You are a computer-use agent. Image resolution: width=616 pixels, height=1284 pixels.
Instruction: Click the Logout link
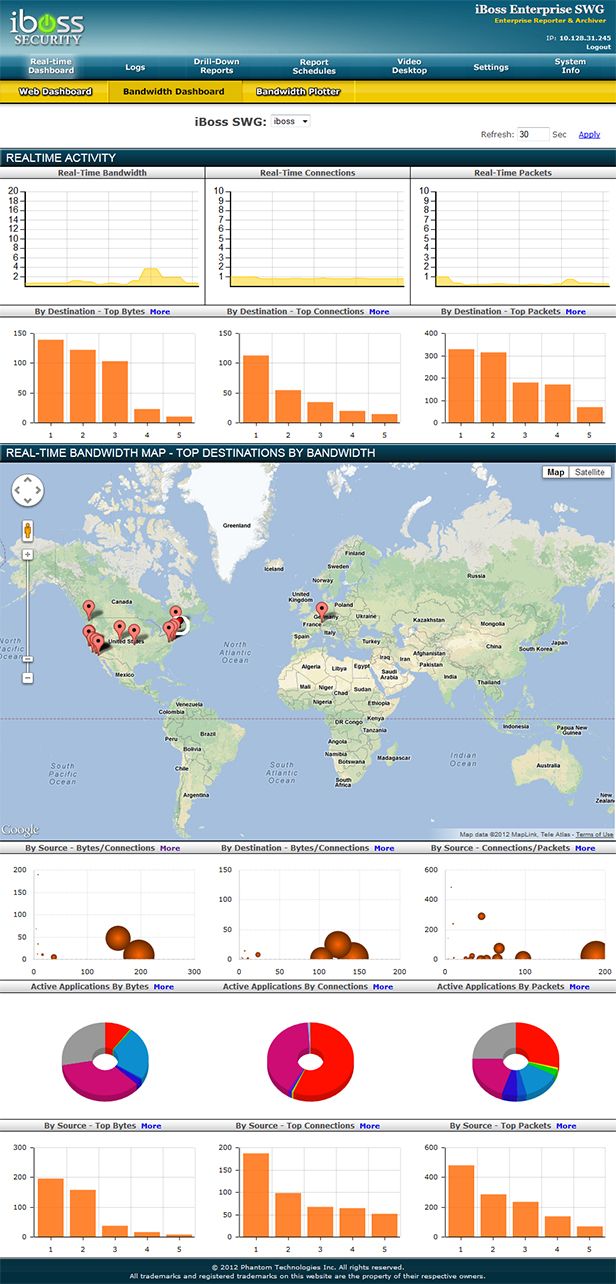click(x=598, y=47)
